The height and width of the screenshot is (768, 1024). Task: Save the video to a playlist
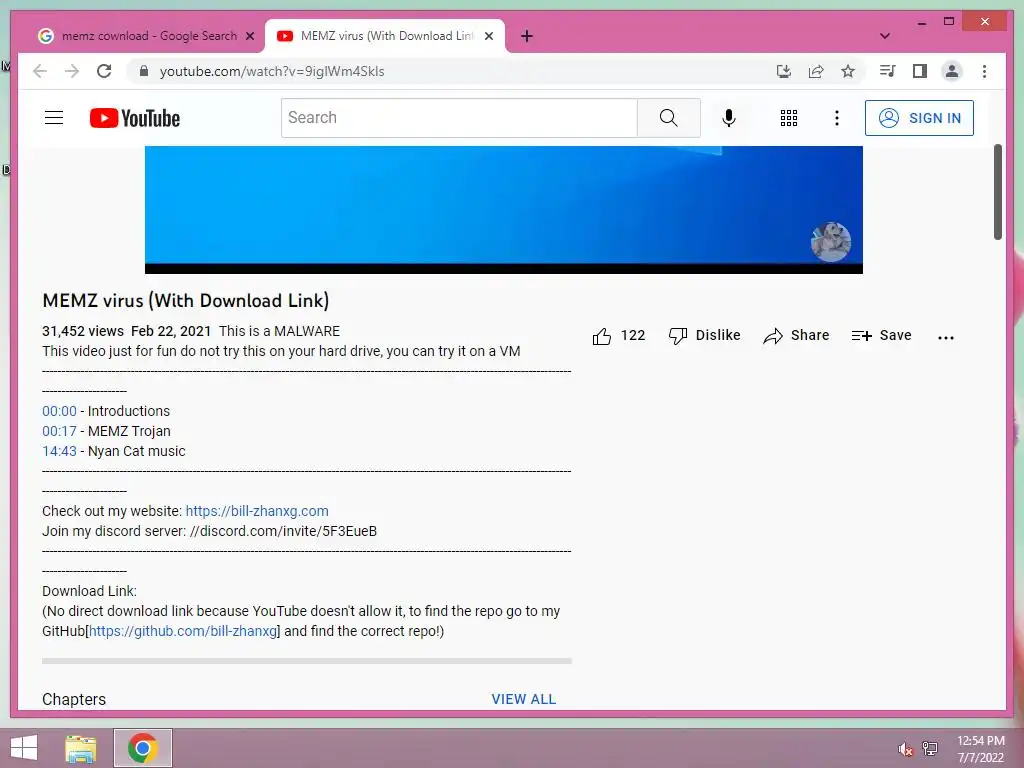click(881, 335)
